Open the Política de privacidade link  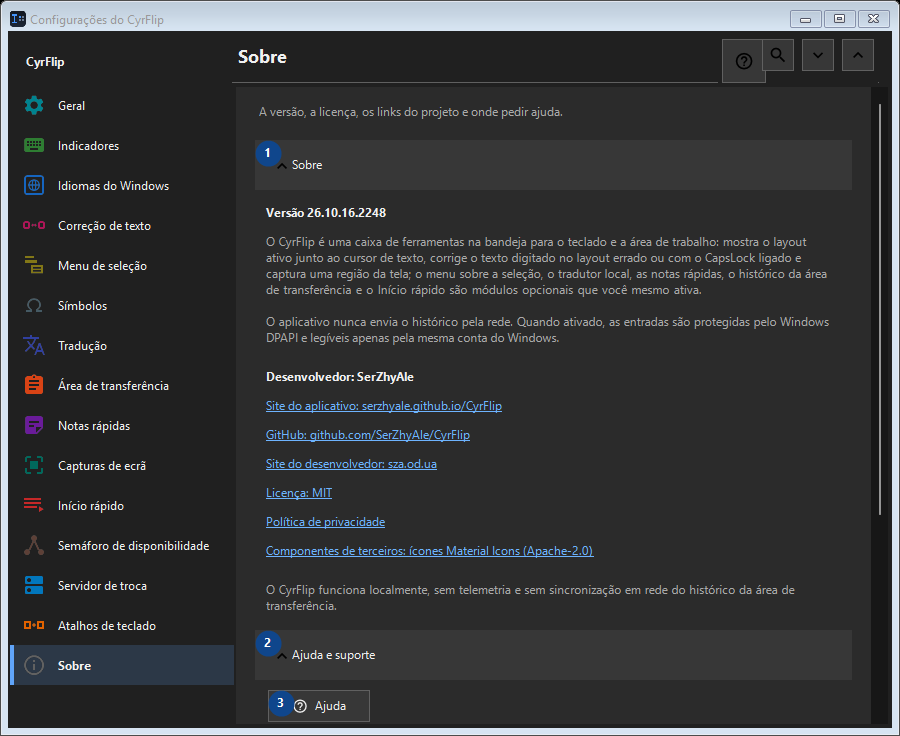325,522
